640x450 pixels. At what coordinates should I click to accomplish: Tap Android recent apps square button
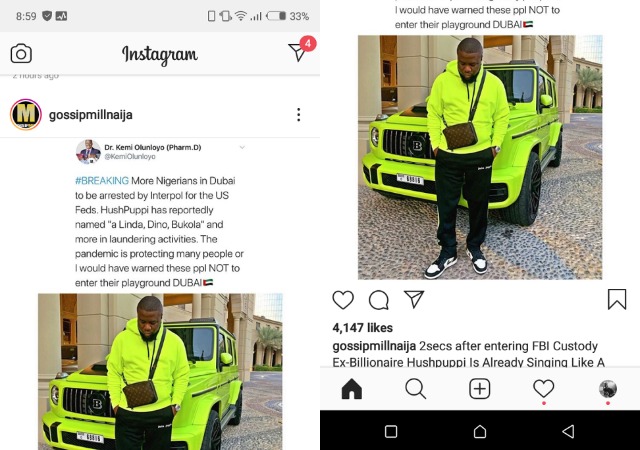(391, 432)
